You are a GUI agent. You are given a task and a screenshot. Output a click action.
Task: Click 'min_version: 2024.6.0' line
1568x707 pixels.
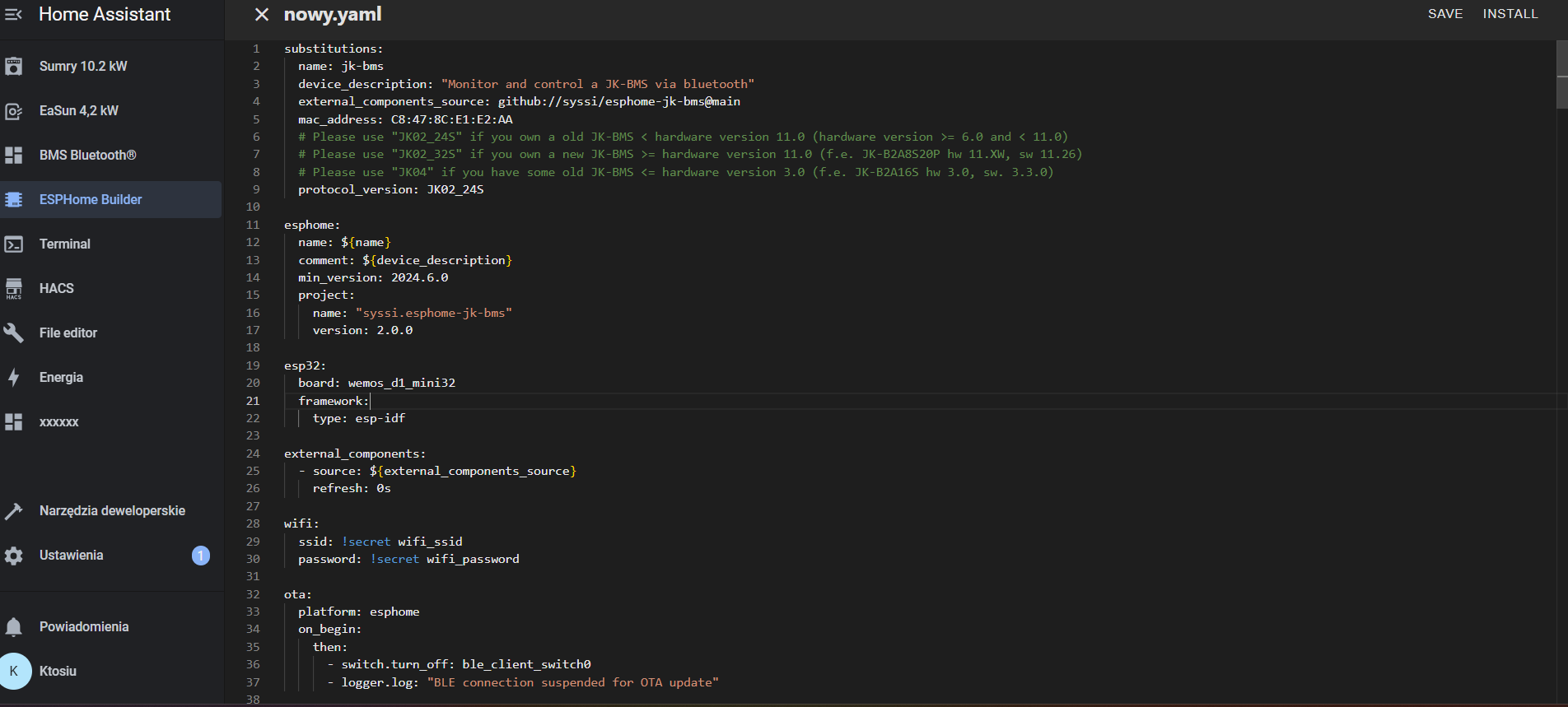[373, 277]
